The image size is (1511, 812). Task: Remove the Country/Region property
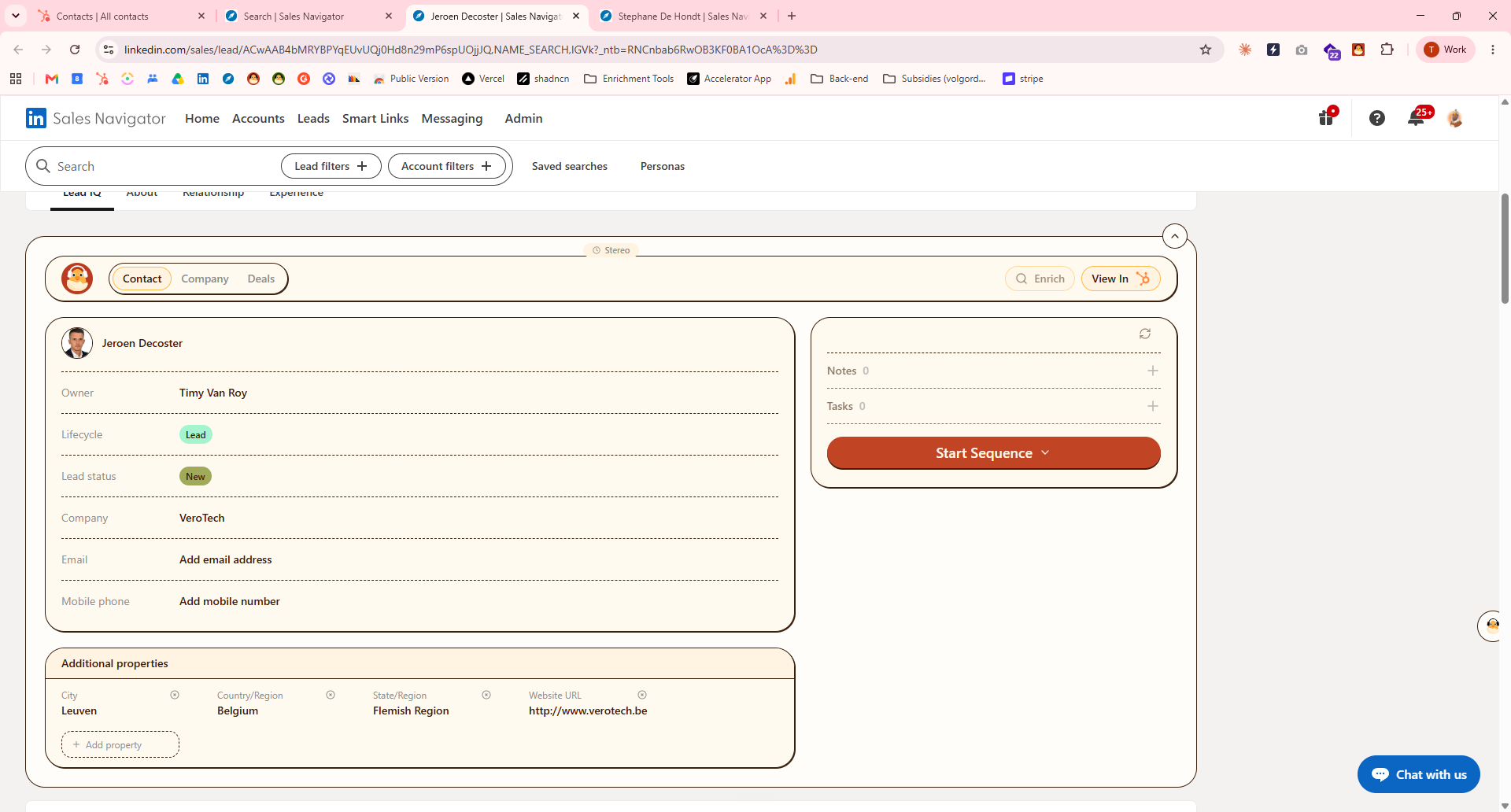(x=331, y=695)
